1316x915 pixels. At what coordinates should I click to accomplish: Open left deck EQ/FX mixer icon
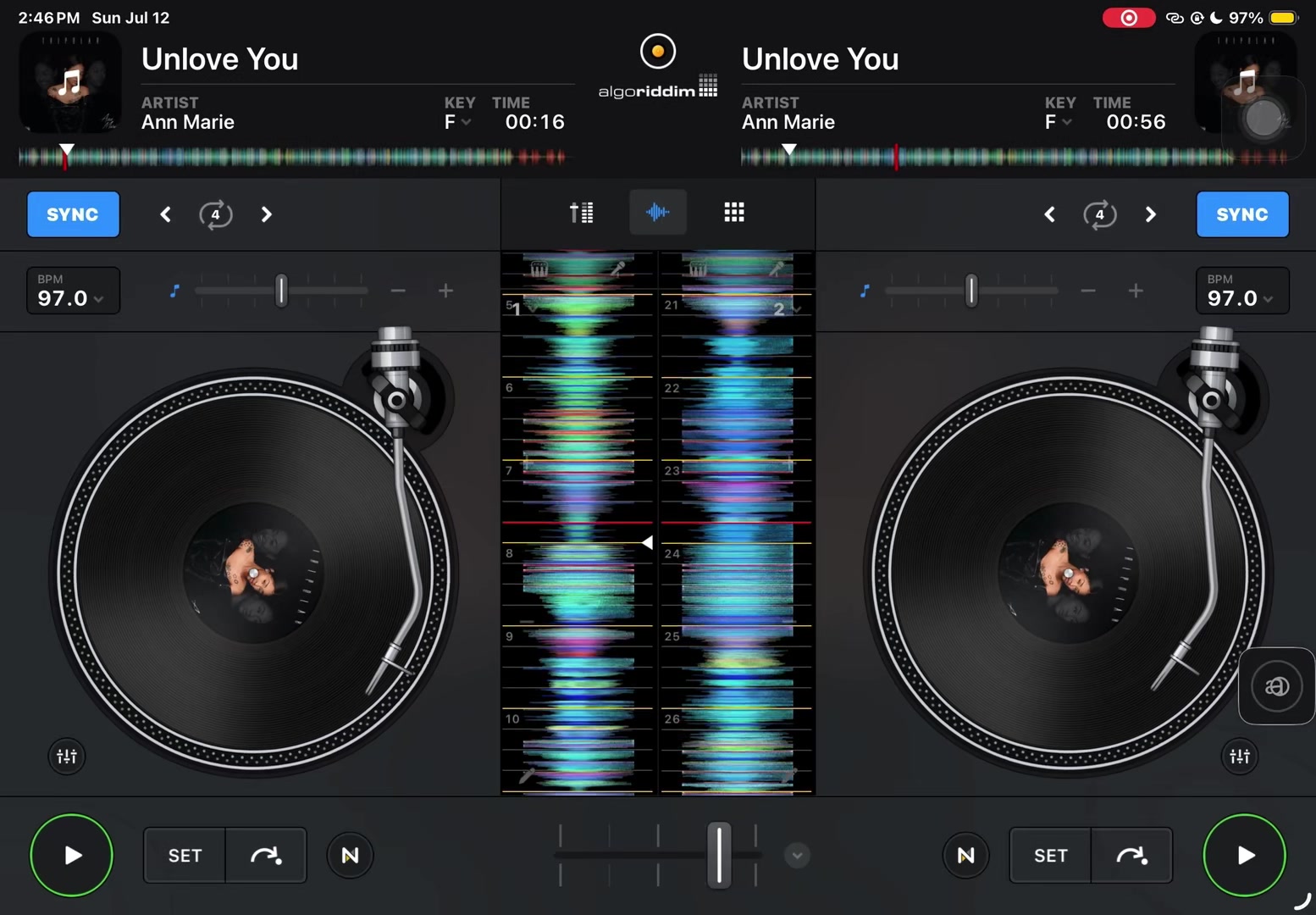click(67, 756)
